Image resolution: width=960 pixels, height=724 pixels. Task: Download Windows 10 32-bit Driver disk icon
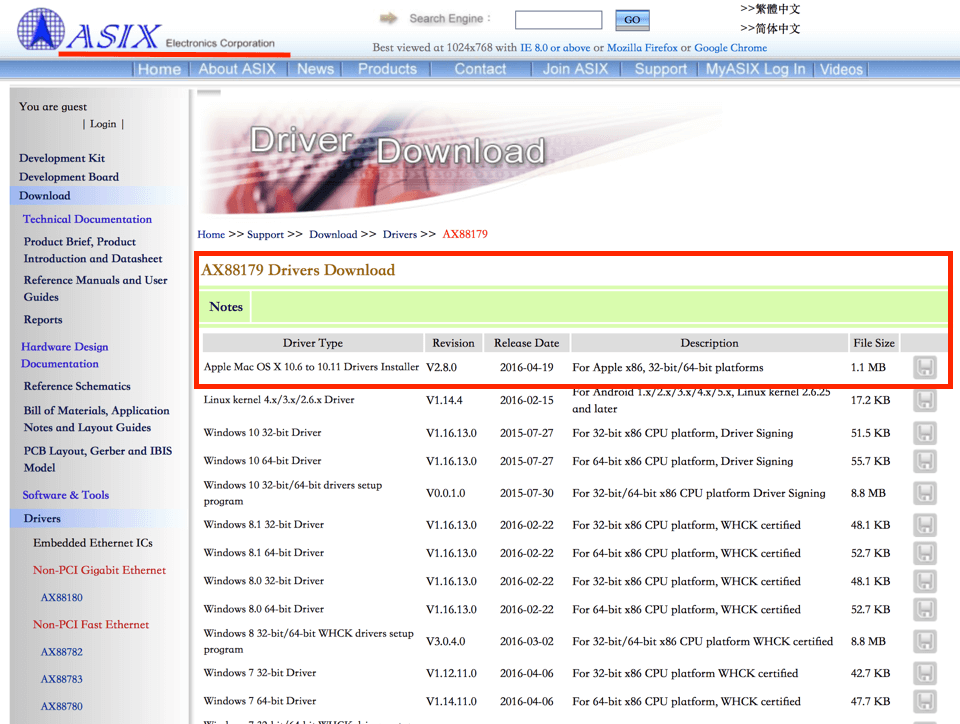925,433
